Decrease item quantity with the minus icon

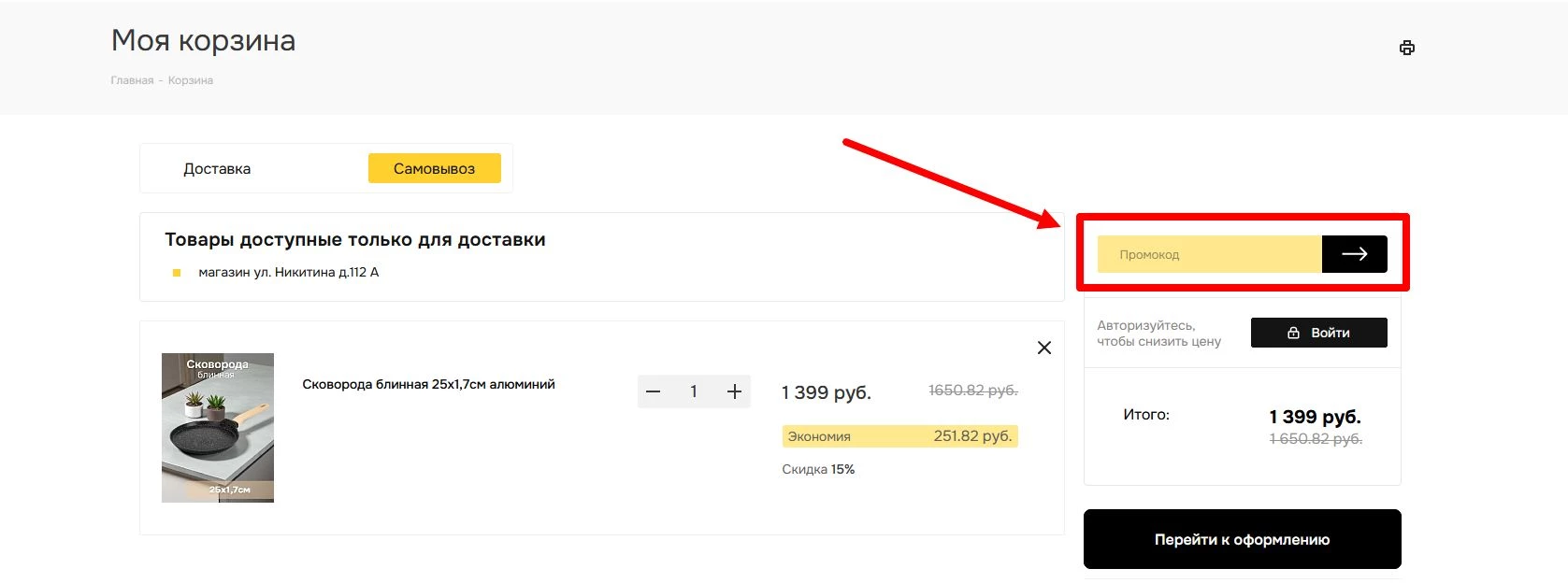click(x=654, y=391)
